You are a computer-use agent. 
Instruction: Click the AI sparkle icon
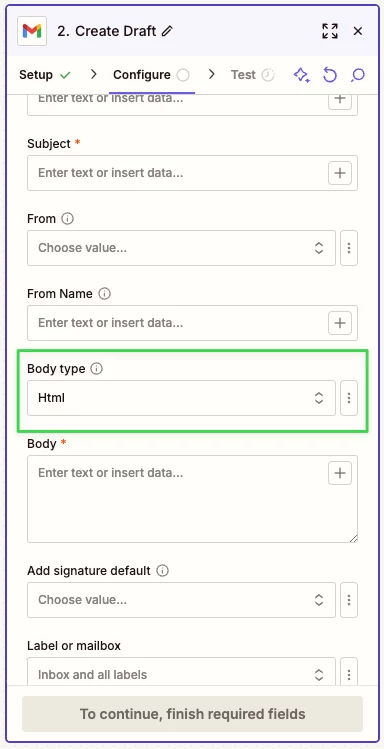coord(302,75)
